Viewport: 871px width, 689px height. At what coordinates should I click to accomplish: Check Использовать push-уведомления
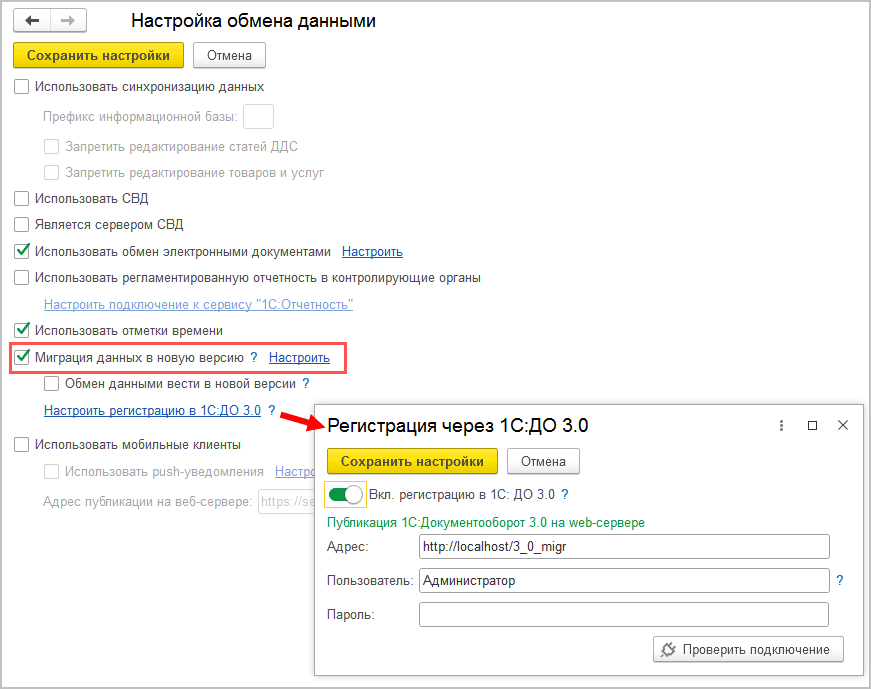tap(52, 472)
